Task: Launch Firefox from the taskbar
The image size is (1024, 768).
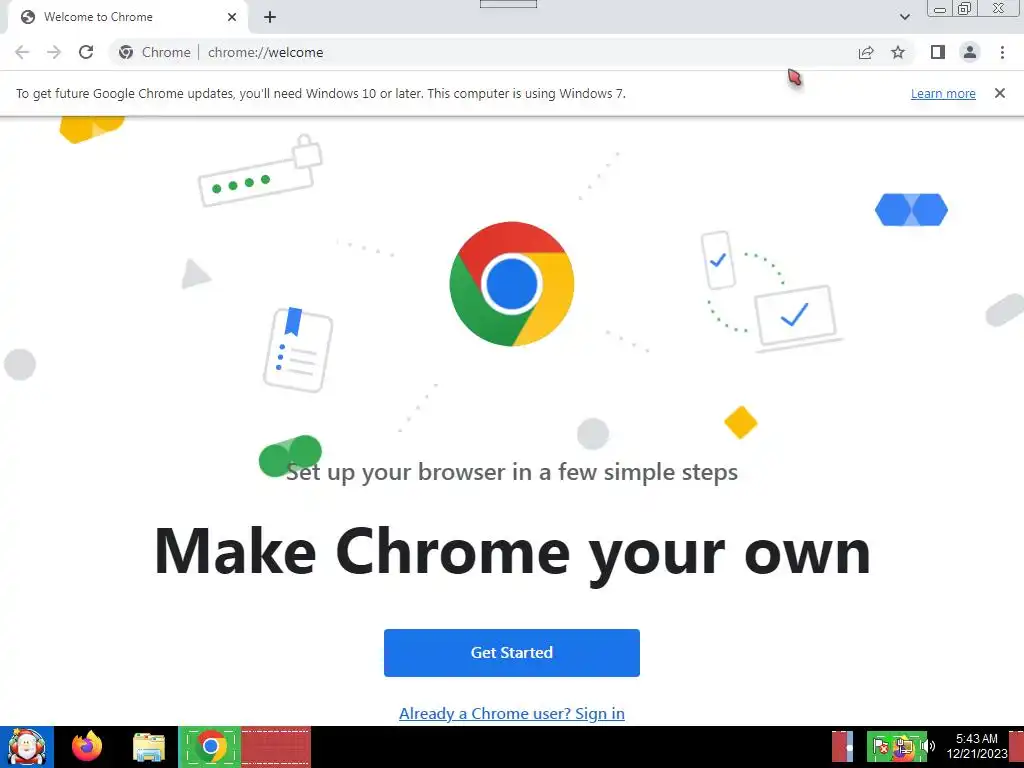Action: tap(87, 746)
